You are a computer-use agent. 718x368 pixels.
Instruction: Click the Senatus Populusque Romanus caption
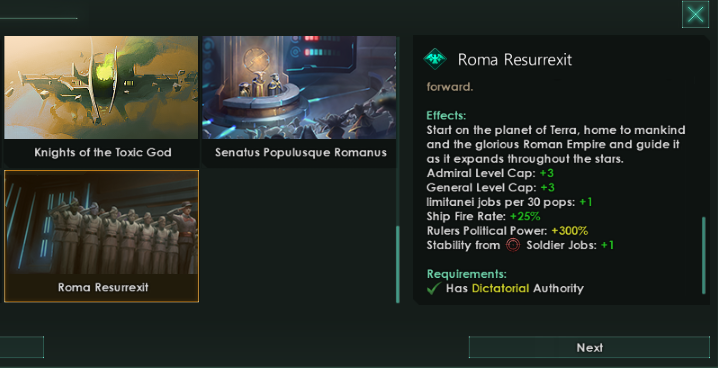[301, 152]
